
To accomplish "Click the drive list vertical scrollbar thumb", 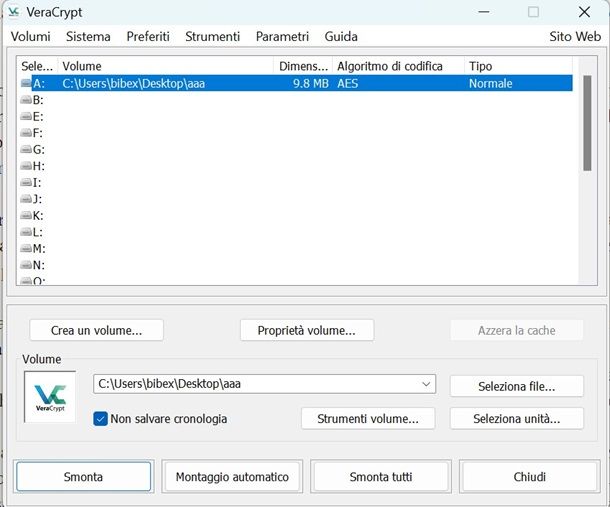I will [587, 123].
